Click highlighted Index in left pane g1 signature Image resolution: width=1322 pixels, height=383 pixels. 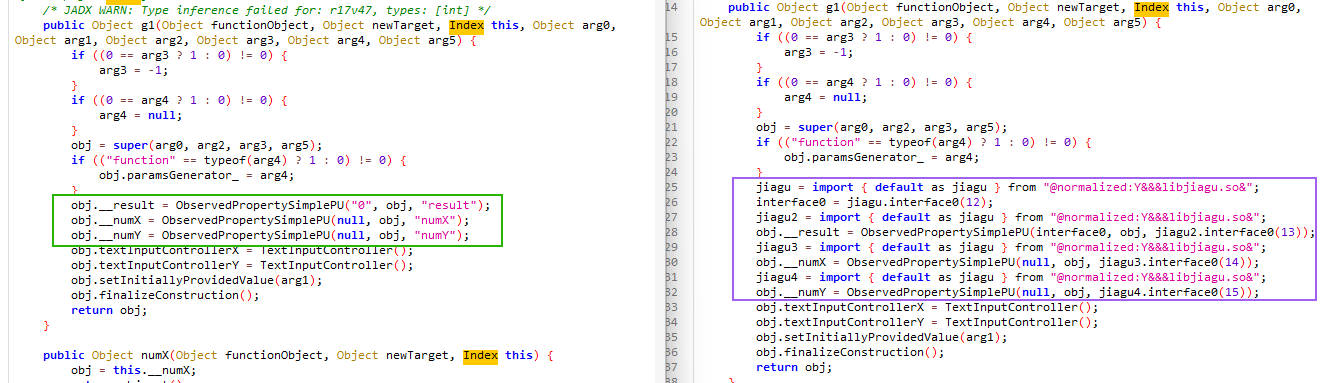pyautogui.click(x=465, y=25)
